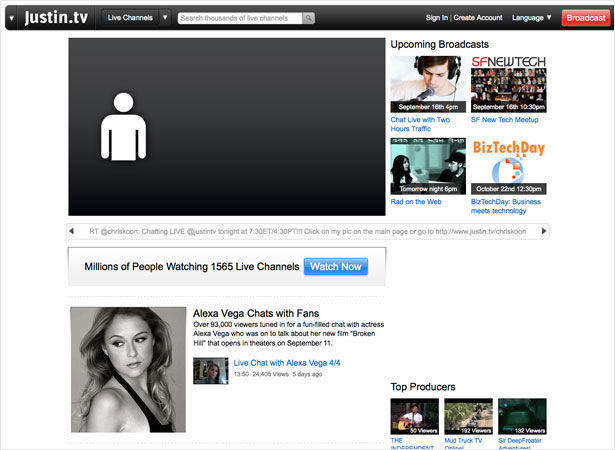Open SF New Tech thumbnail
The height and width of the screenshot is (450, 615).
(508, 84)
